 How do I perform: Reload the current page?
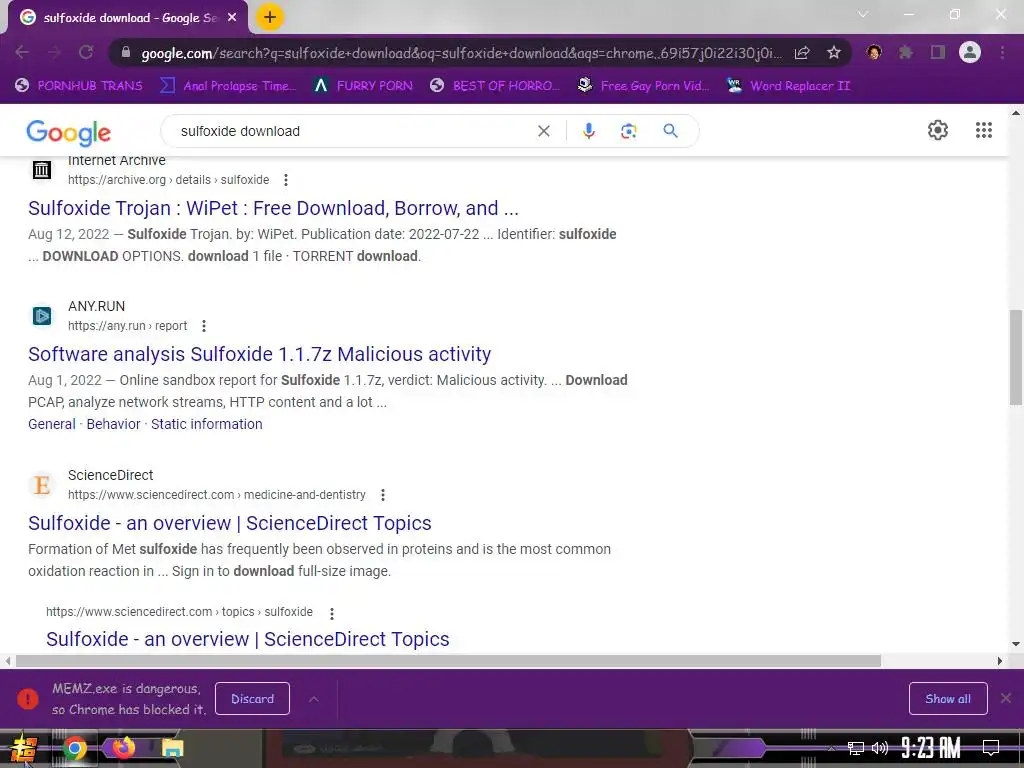point(86,52)
